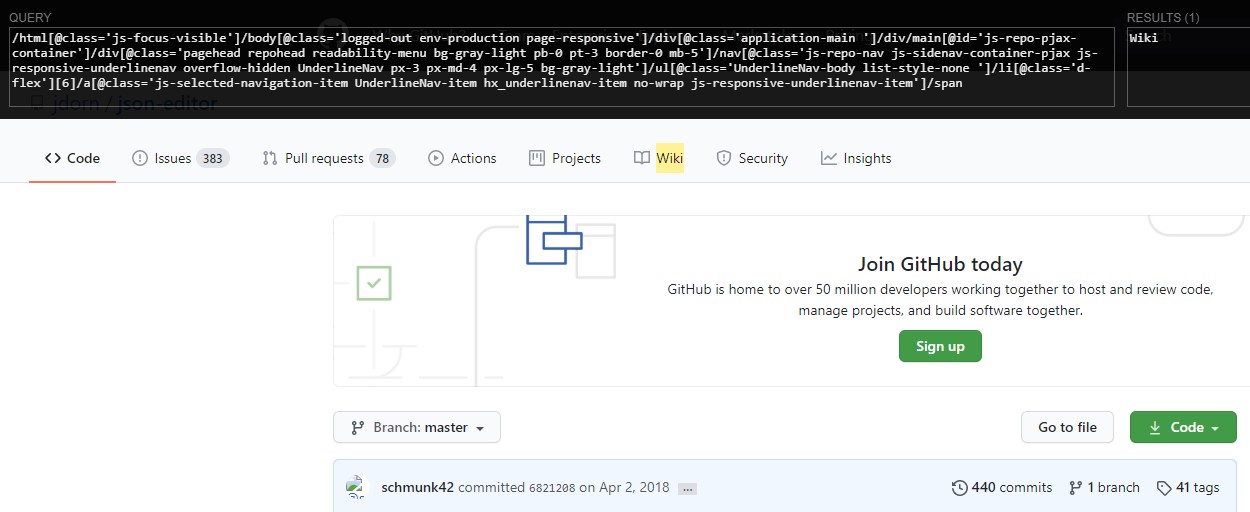
Task: Click the green Sign up button
Action: tap(940, 346)
